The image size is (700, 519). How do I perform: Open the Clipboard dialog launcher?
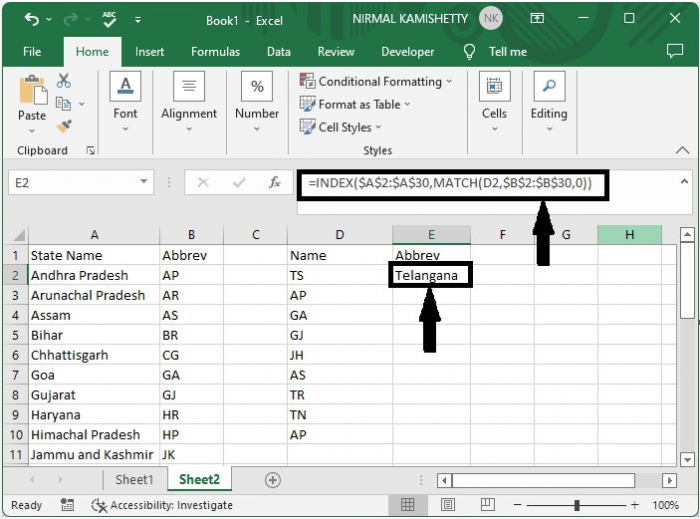click(x=91, y=151)
